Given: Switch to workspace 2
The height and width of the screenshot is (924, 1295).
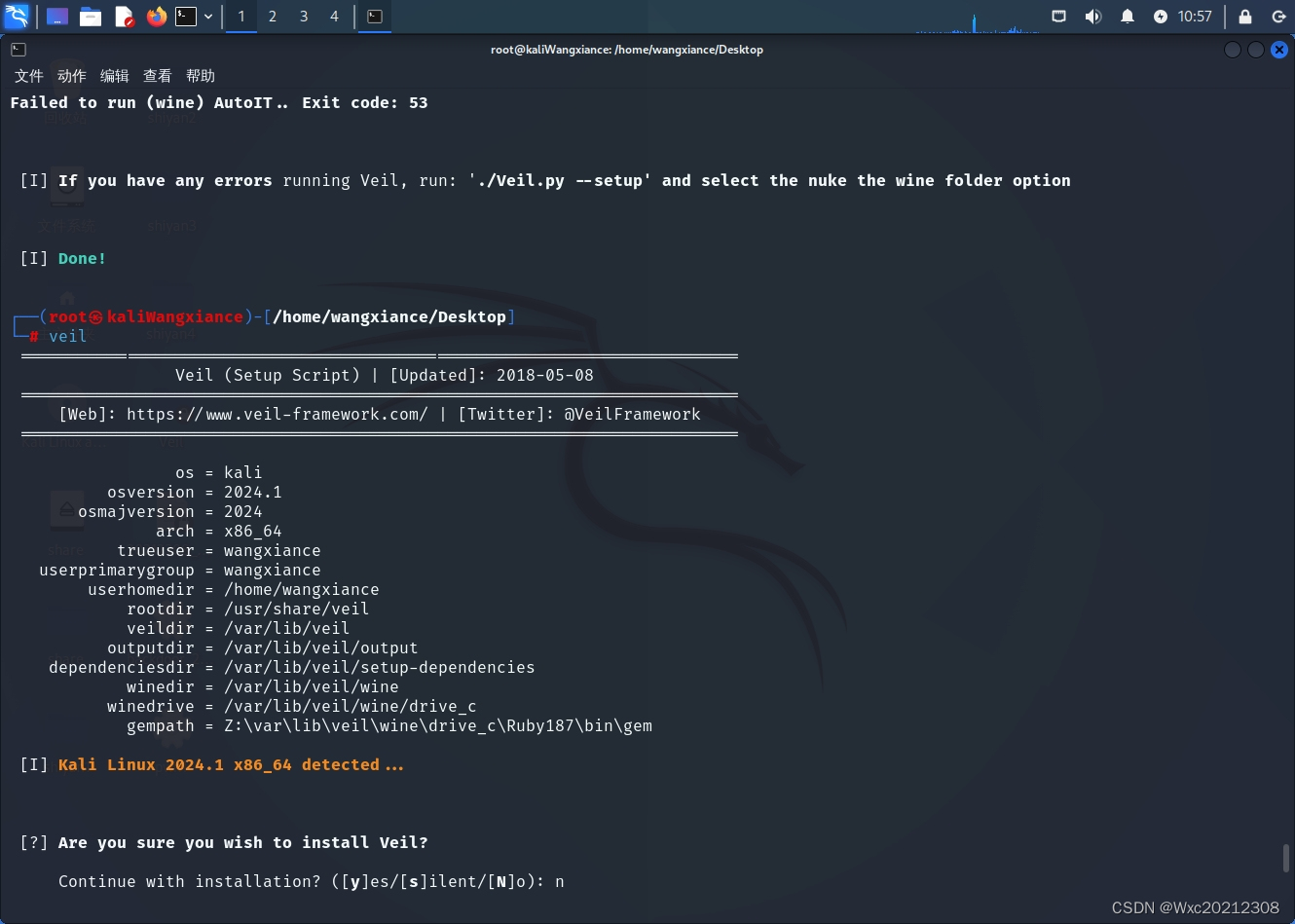Looking at the screenshot, I should 273,17.
